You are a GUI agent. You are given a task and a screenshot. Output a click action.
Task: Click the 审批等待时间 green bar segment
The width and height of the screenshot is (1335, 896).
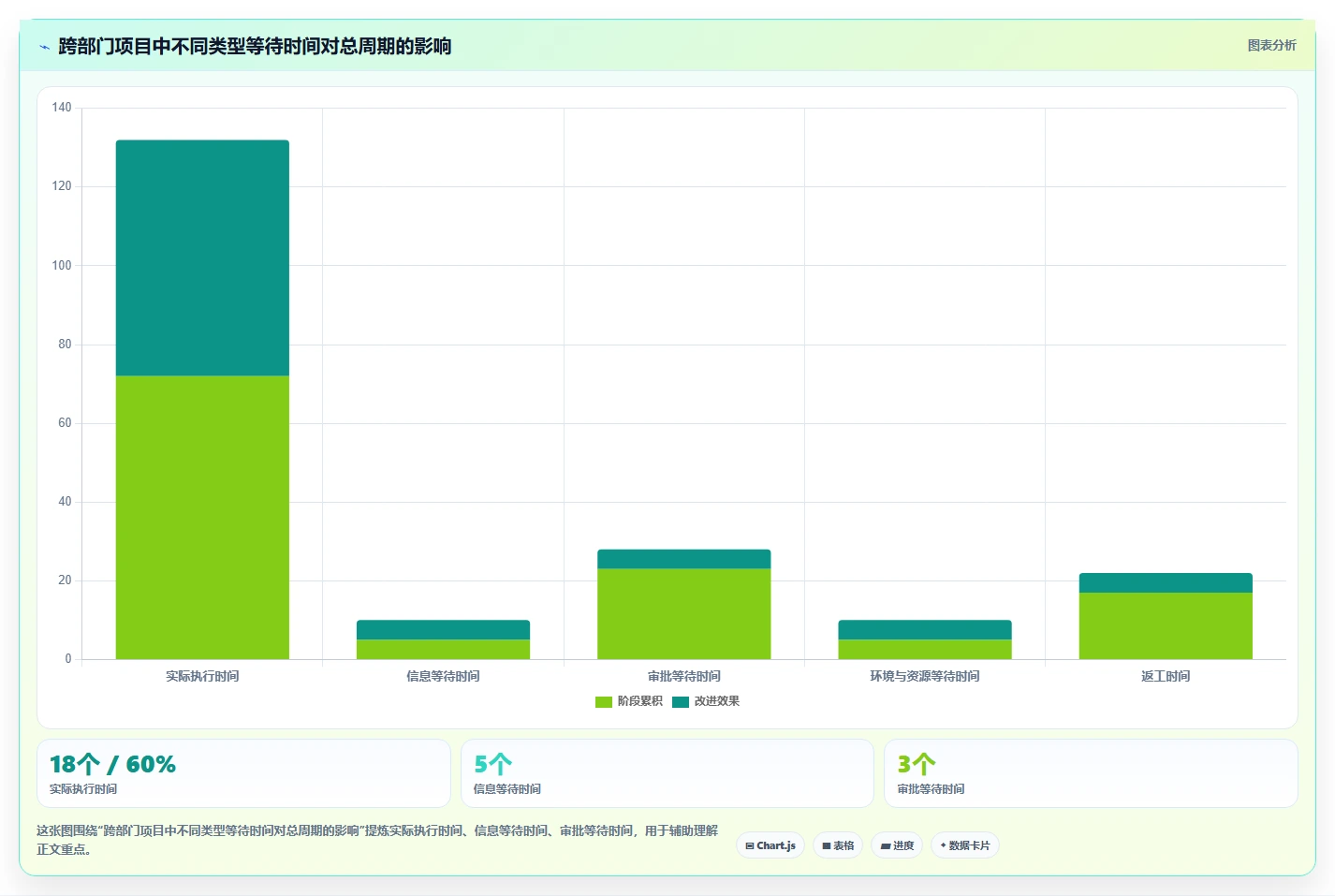pos(684,613)
